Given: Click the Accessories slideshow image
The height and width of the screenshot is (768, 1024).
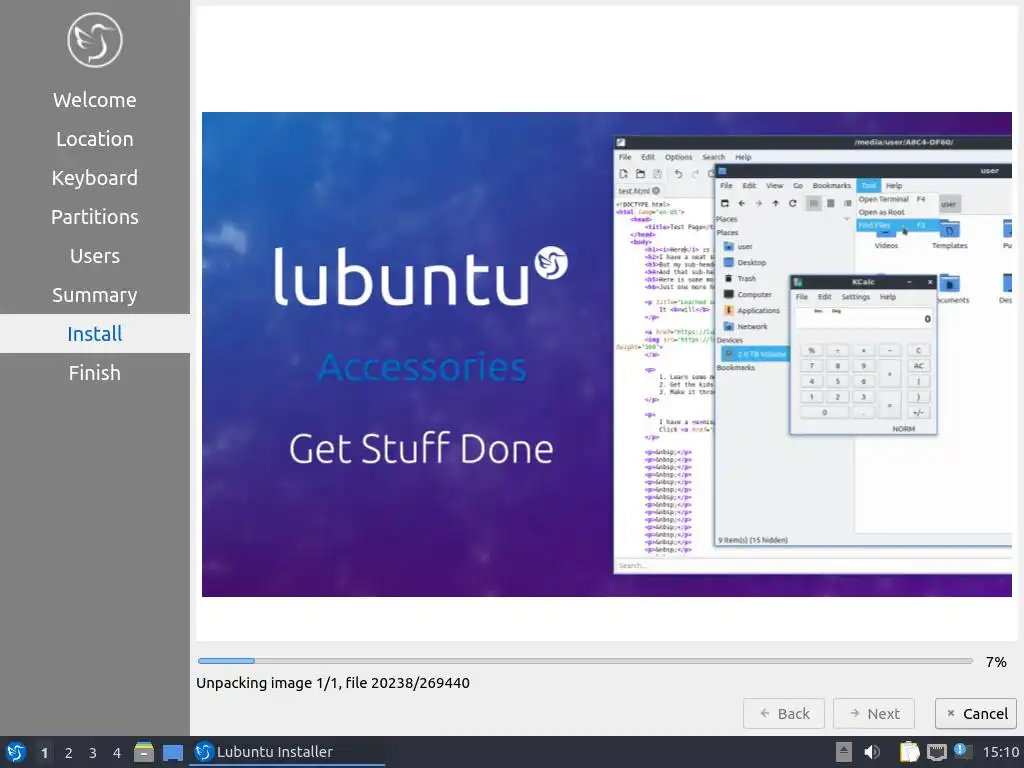Looking at the screenshot, I should coord(607,354).
